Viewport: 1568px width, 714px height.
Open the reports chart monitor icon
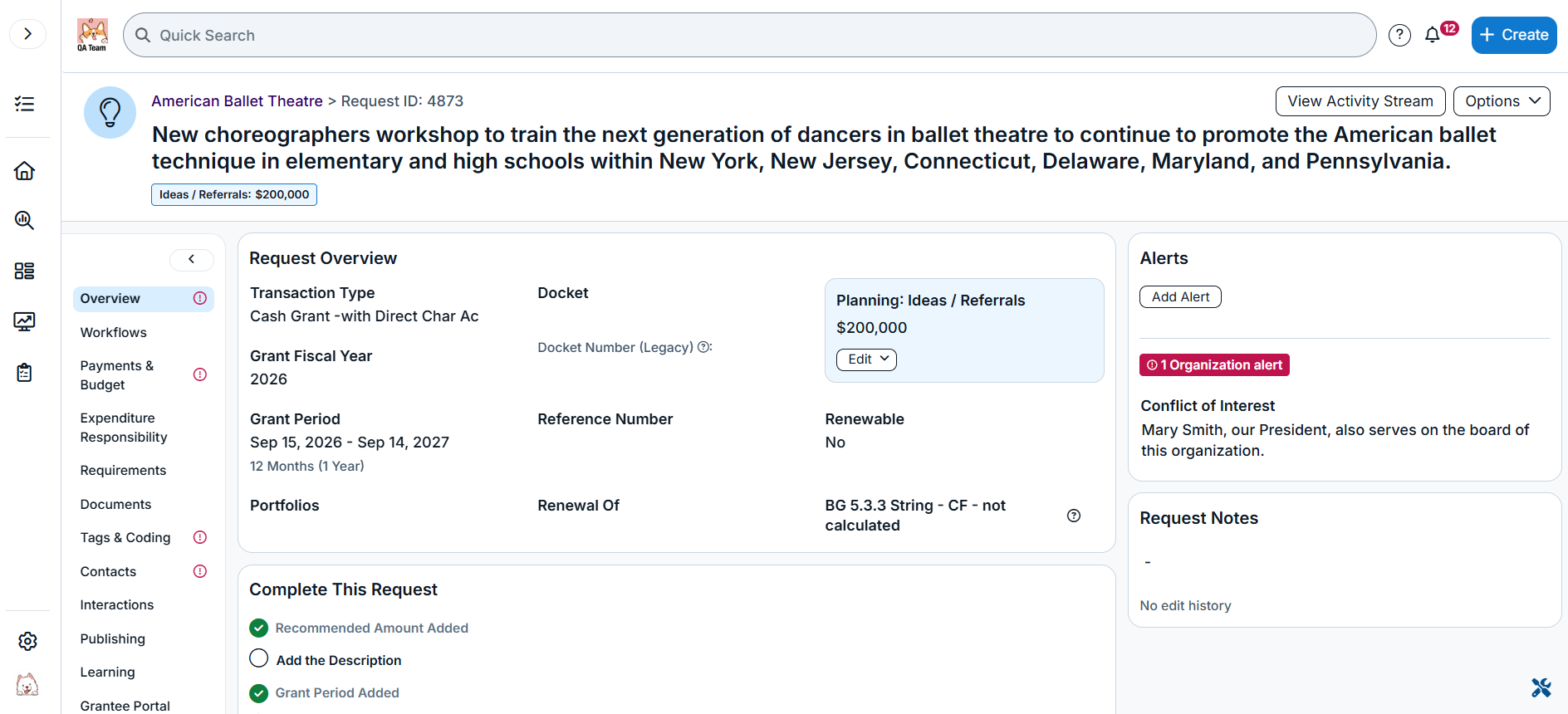click(25, 321)
